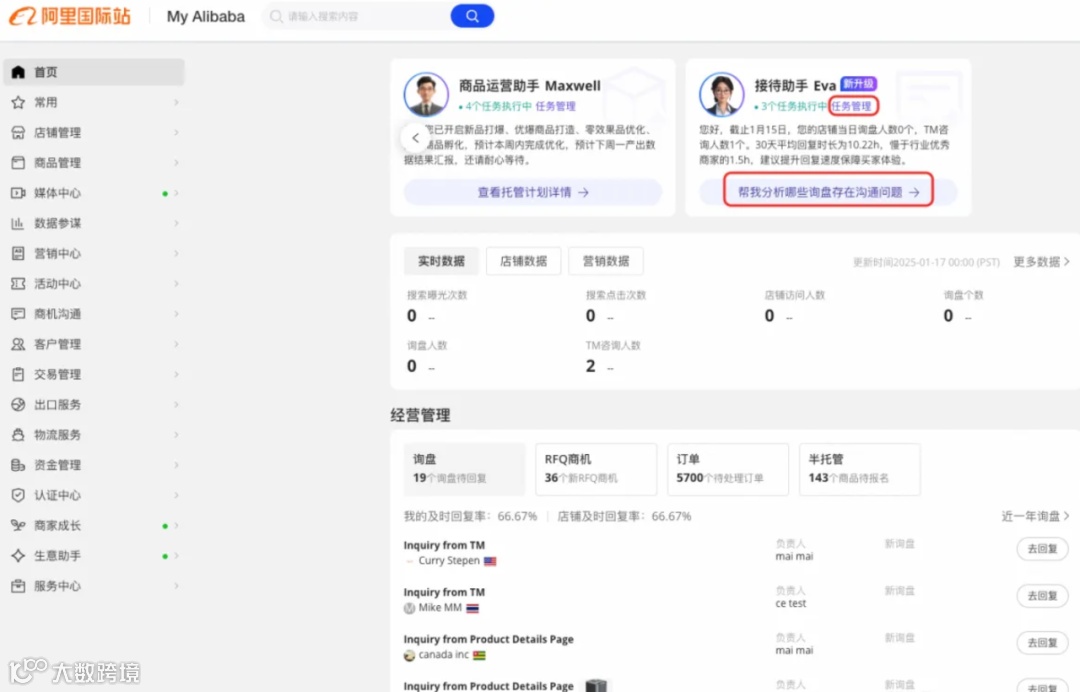Viewport: 1080px width, 692px height.
Task: Click the 认证中心 shield icon
Action: (x=19, y=495)
